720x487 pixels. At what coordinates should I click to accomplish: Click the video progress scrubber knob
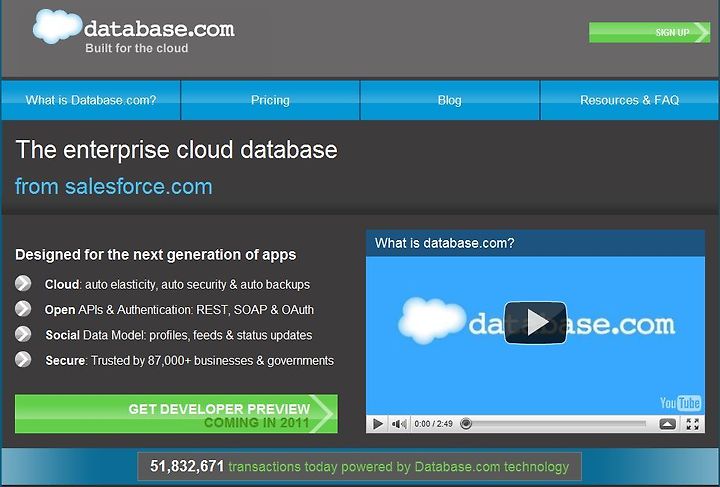pyautogui.click(x=466, y=423)
